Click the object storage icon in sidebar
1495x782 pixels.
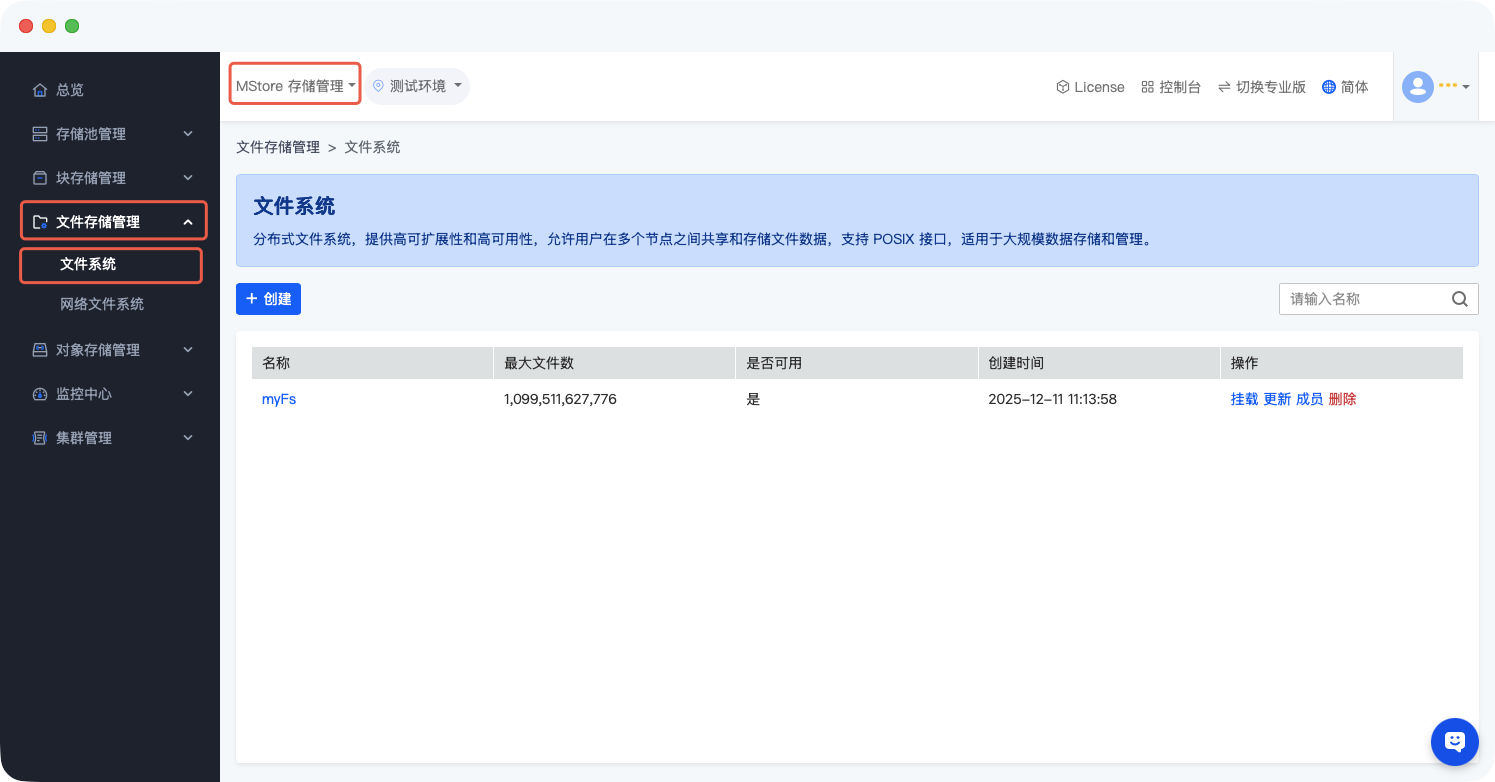click(40, 350)
